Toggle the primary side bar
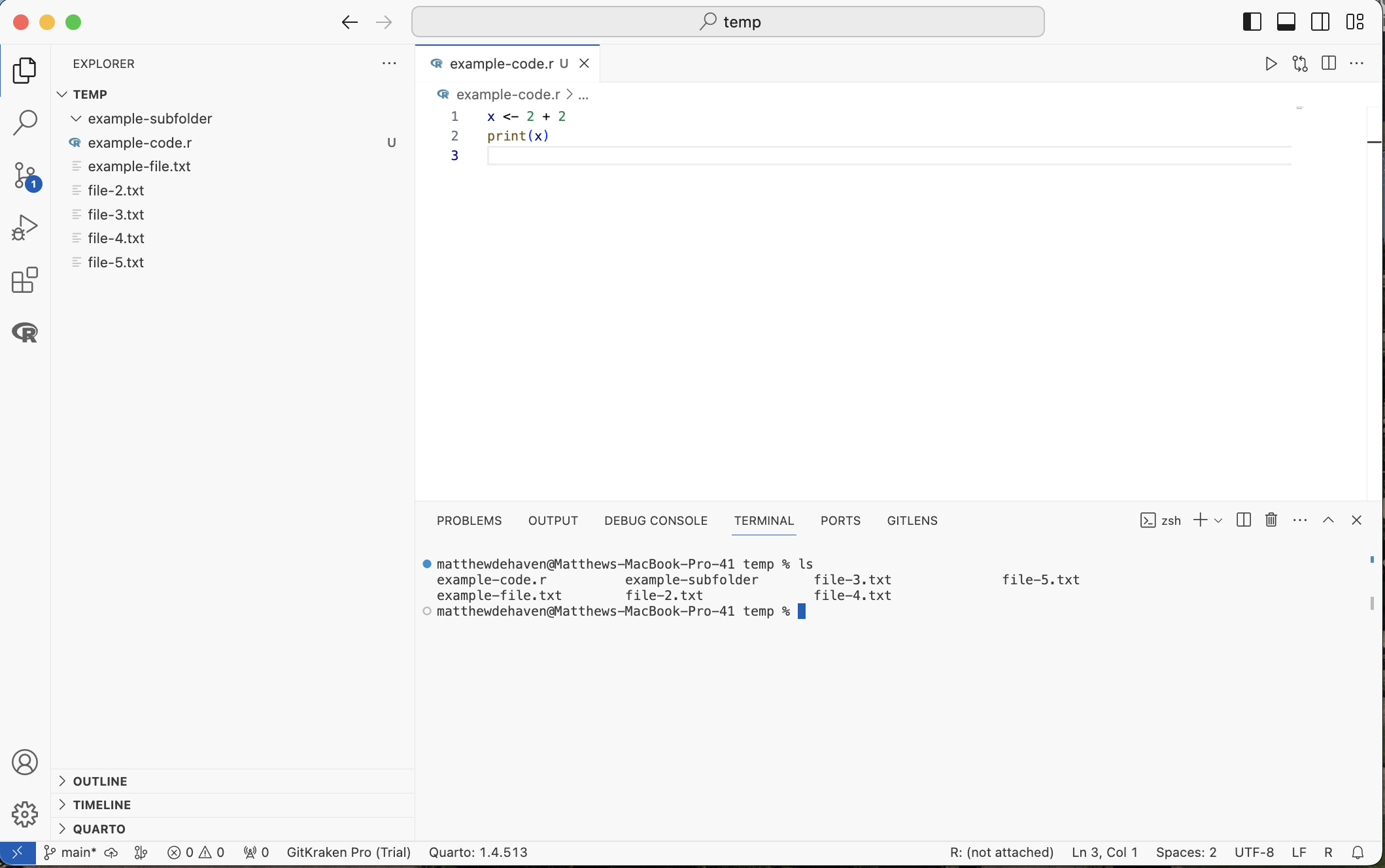This screenshot has width=1385, height=868. pos(1252,22)
